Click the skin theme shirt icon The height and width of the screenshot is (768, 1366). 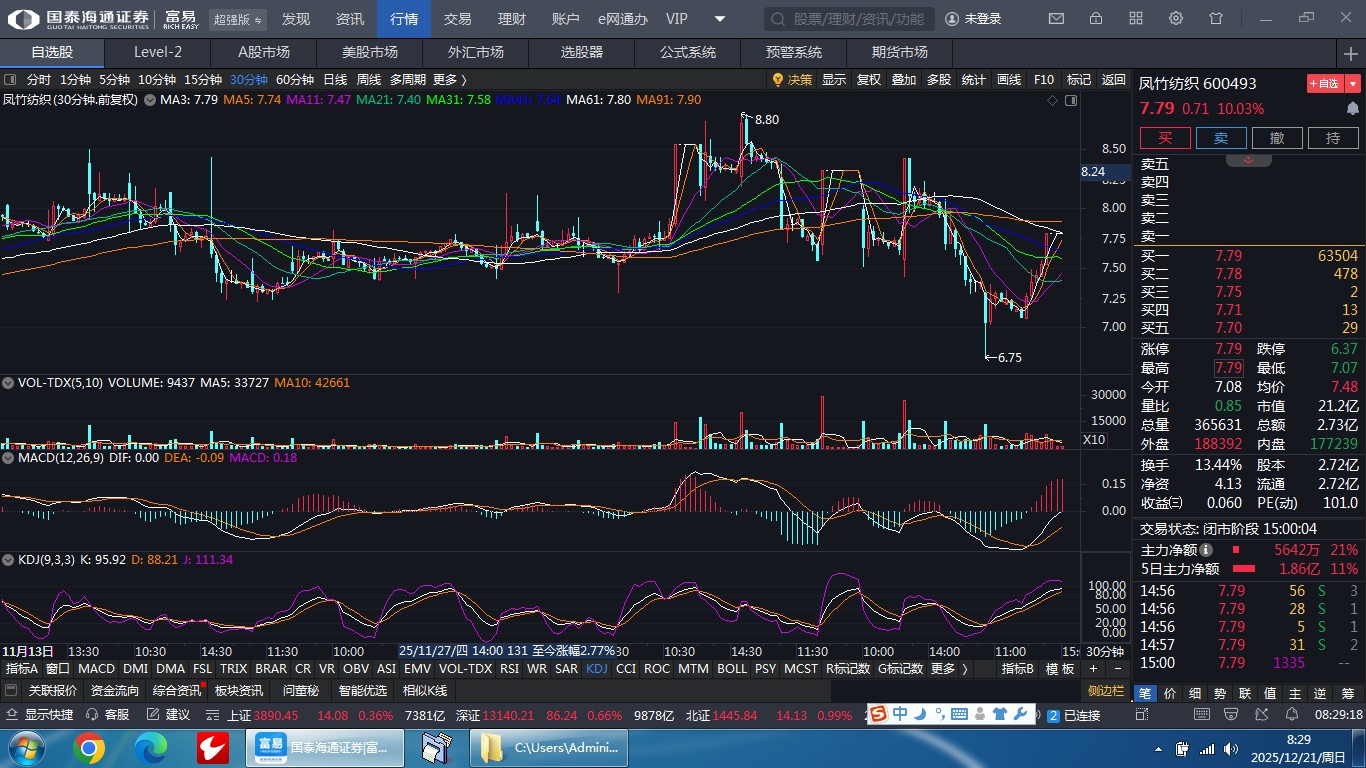pos(1216,19)
